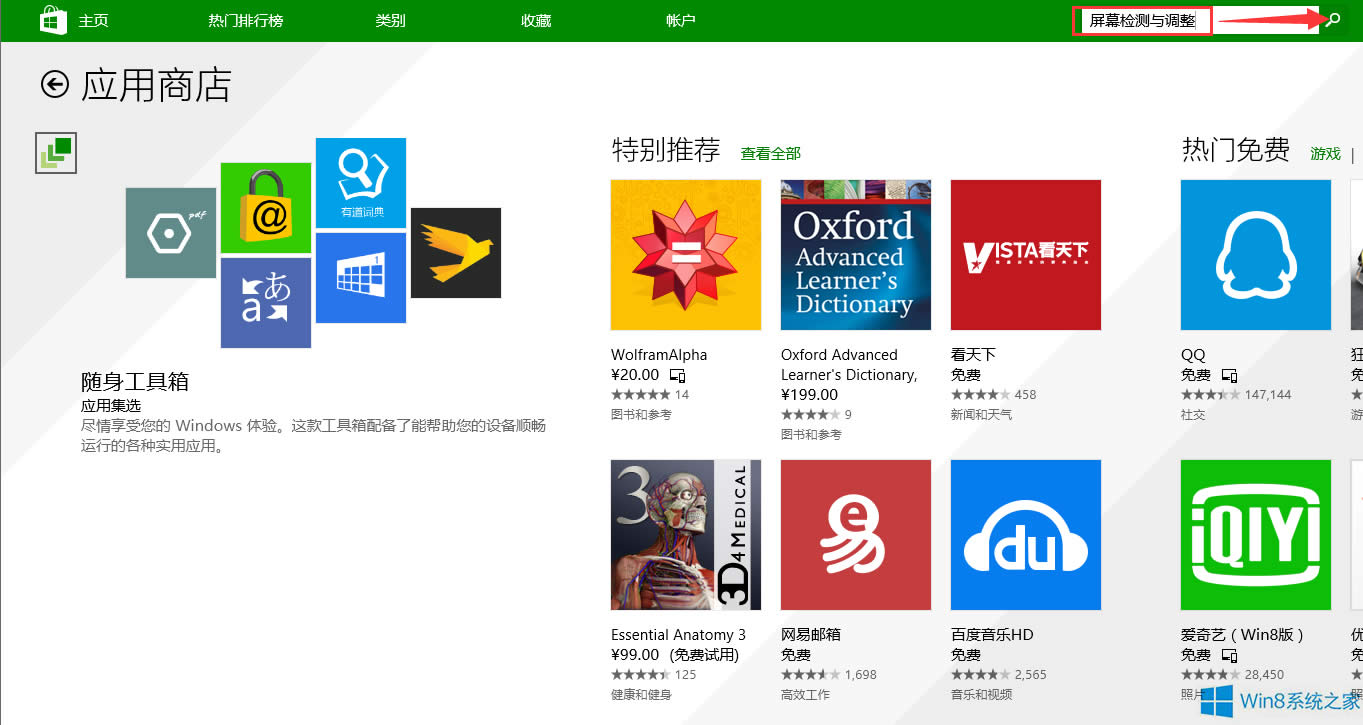Open the Oxford Advanced Learner's Dictionary tile
1363x725 pixels.
pos(855,254)
